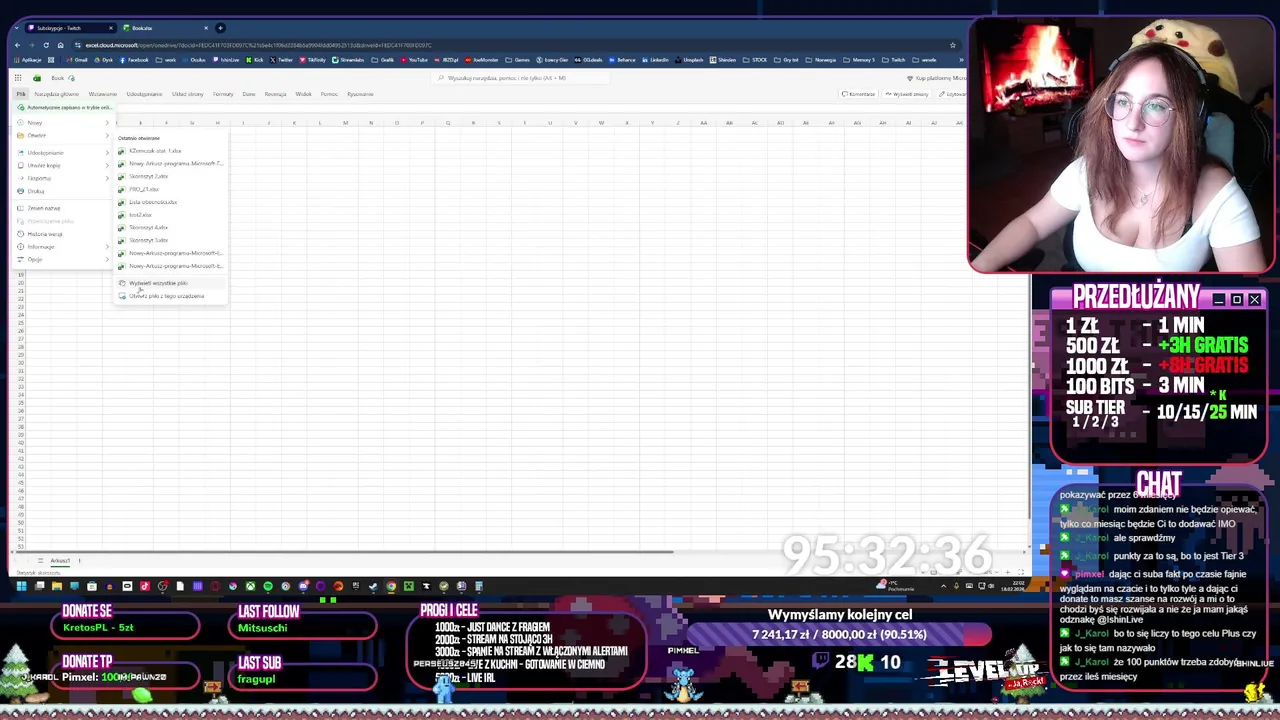The image size is (1280, 720).
Task: Open Windows Start menu
Action: pyautogui.click(x=21, y=586)
